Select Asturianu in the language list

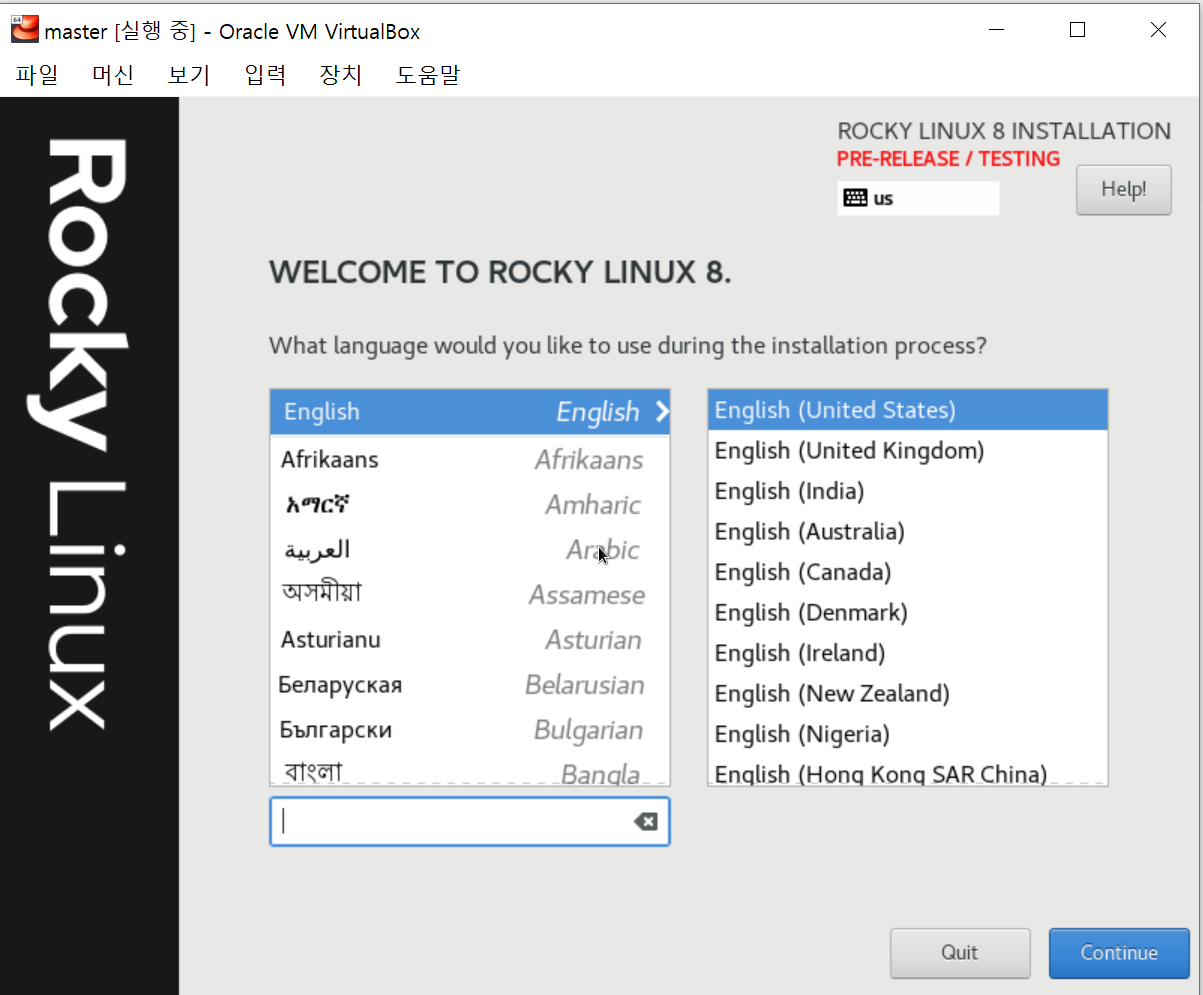[470, 640]
